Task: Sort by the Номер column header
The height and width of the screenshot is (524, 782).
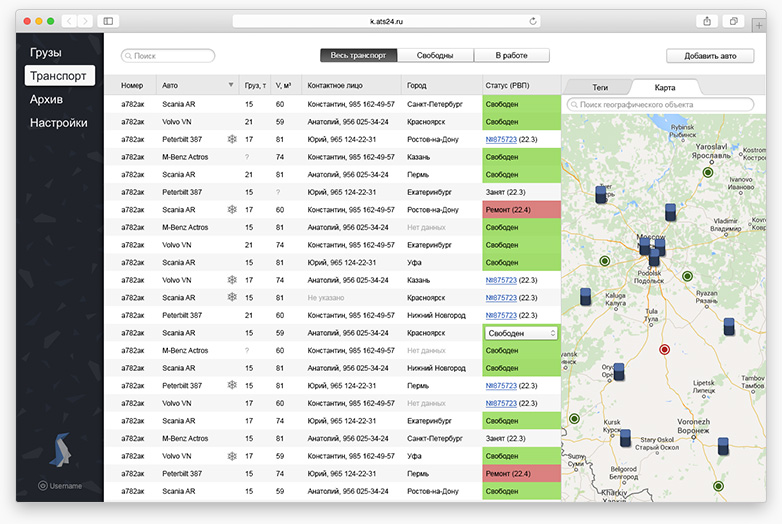Action: (x=132, y=85)
